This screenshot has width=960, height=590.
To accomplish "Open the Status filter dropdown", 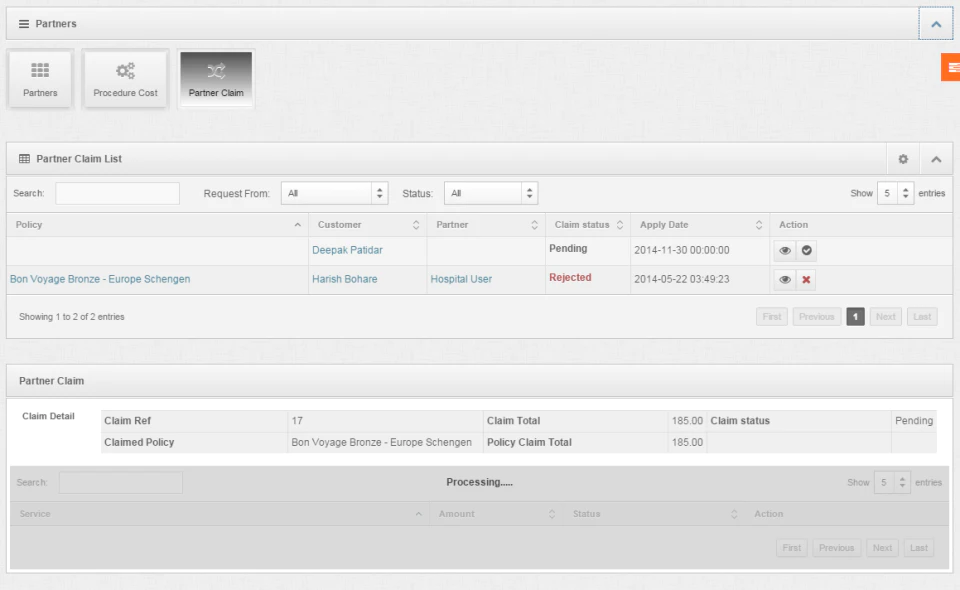I will (x=491, y=193).
